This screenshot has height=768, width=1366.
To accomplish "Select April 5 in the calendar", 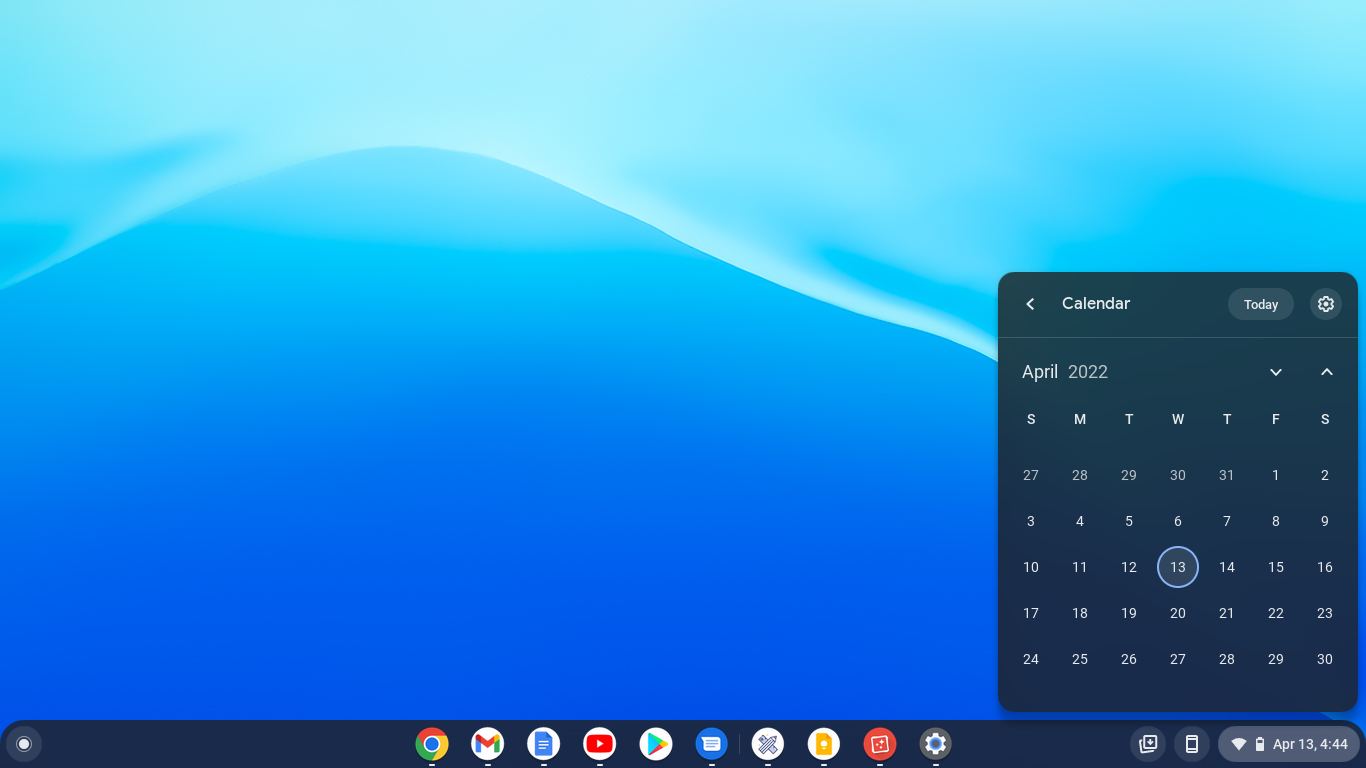I will click(x=1129, y=521).
